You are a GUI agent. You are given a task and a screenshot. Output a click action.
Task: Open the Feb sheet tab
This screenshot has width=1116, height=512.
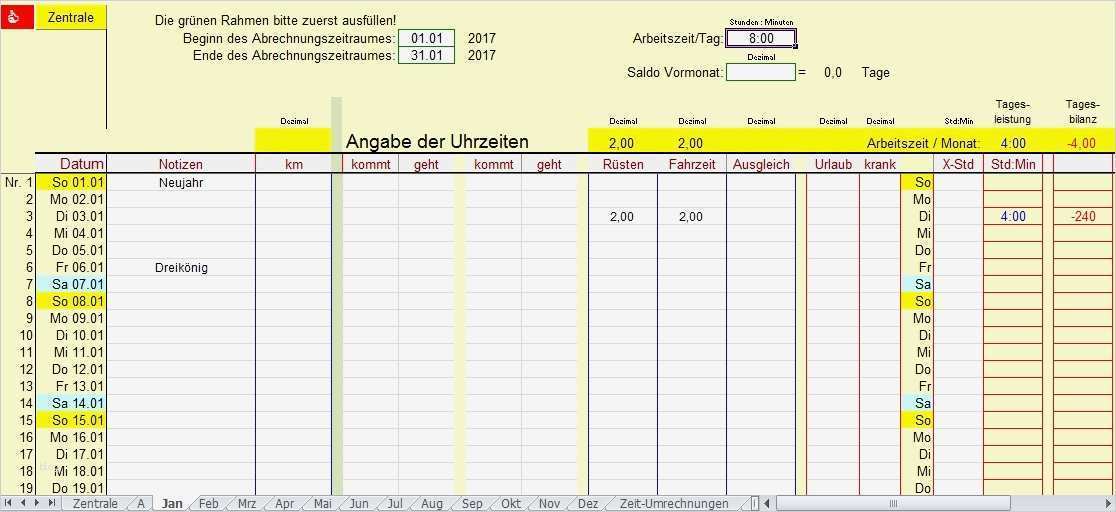point(209,503)
